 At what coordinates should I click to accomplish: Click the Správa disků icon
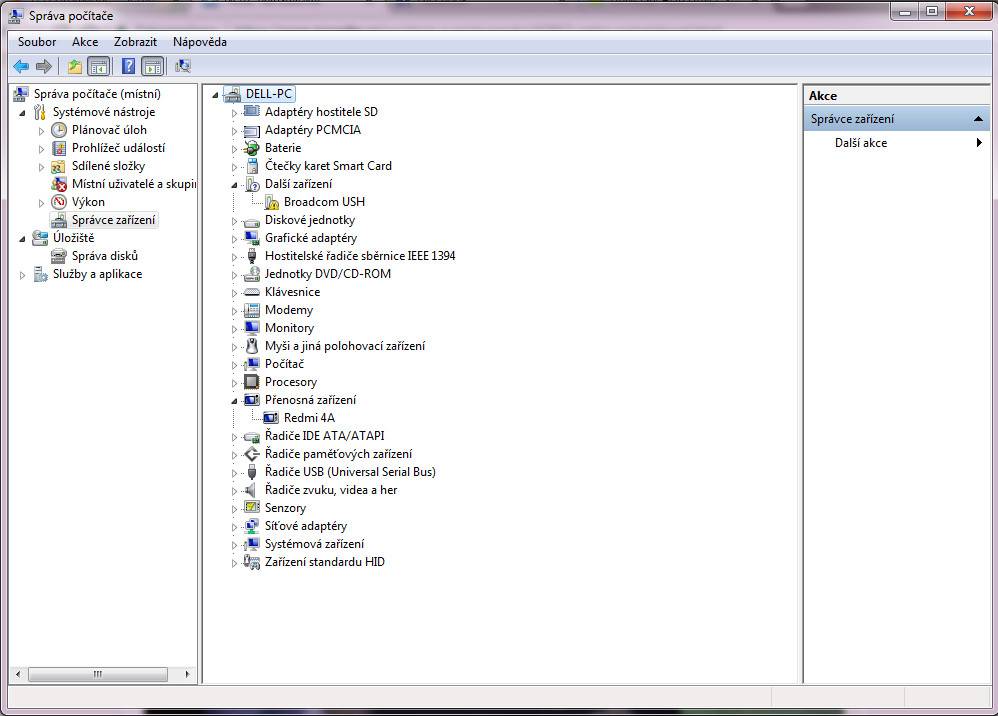coord(59,256)
